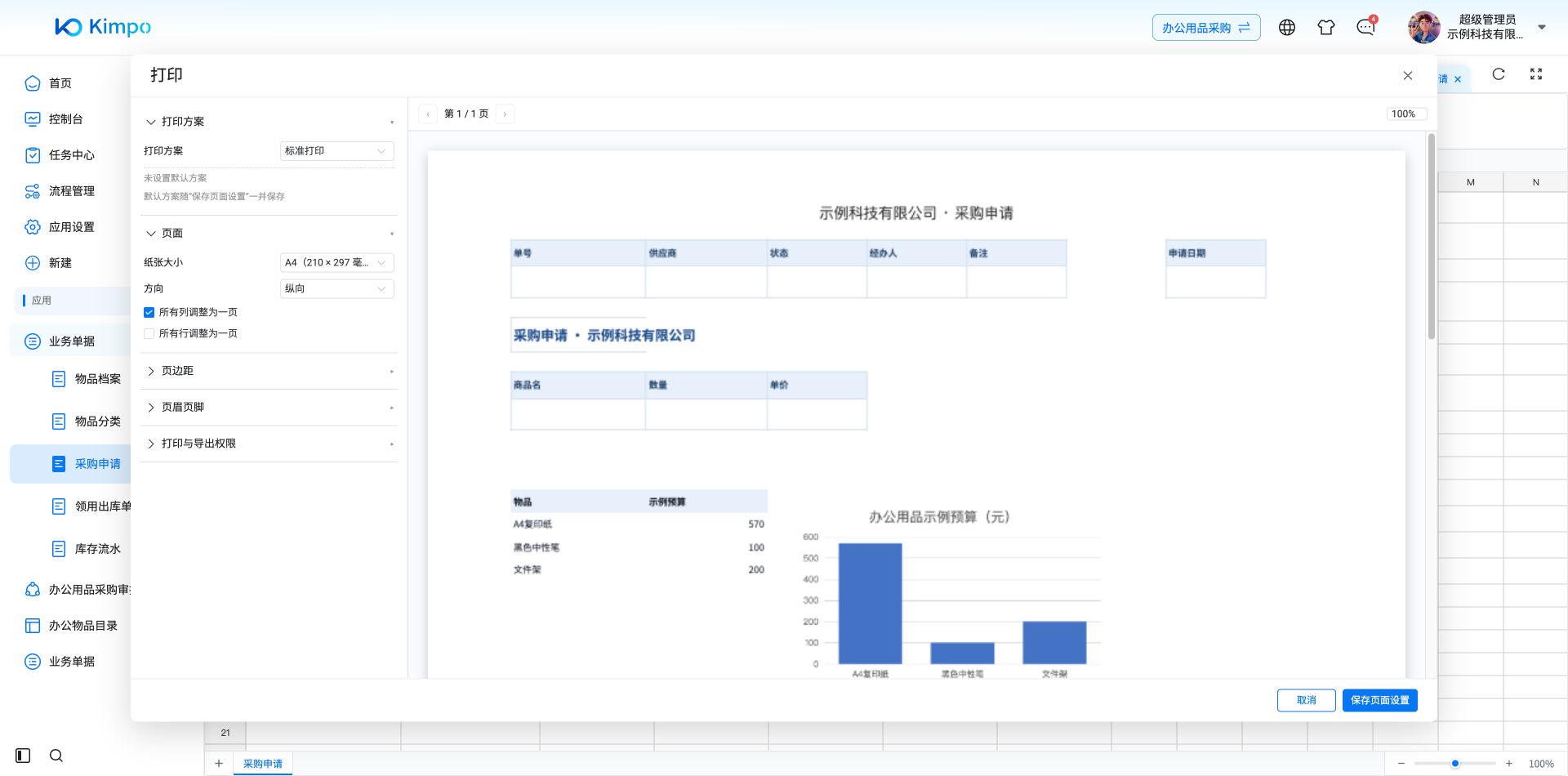Go to previous preview page

(x=428, y=114)
